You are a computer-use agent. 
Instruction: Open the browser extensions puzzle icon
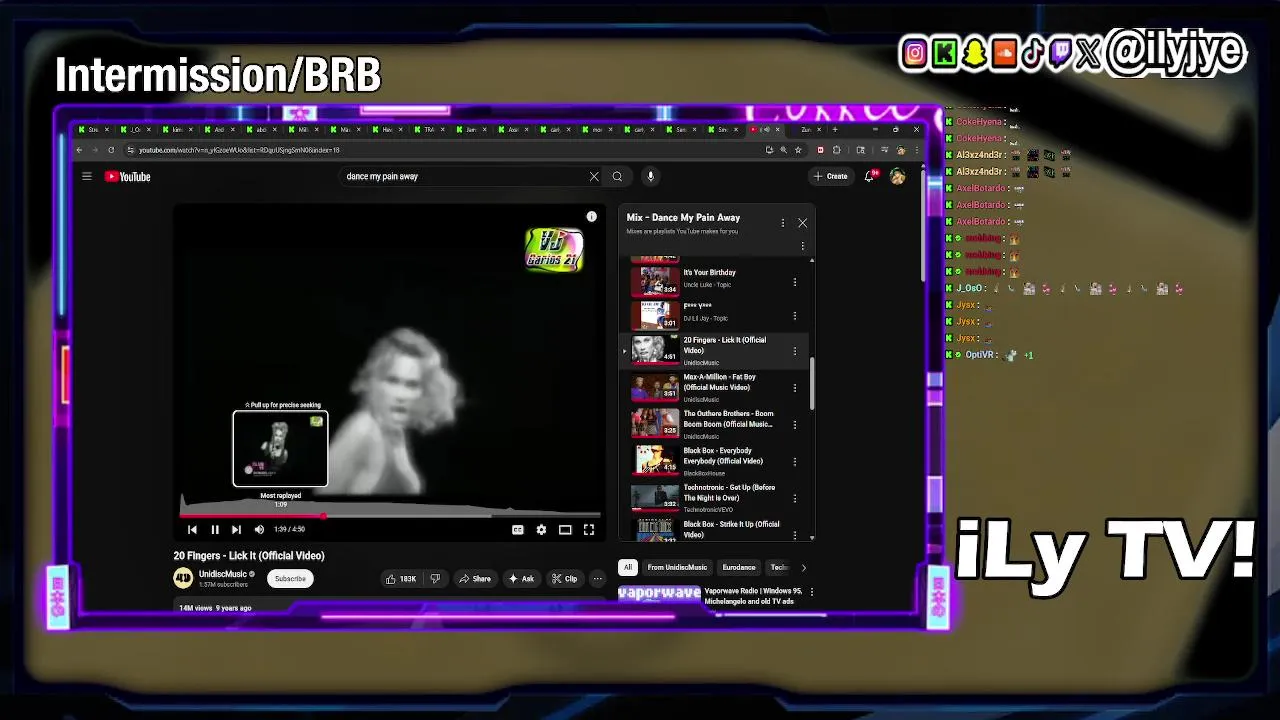[837, 150]
